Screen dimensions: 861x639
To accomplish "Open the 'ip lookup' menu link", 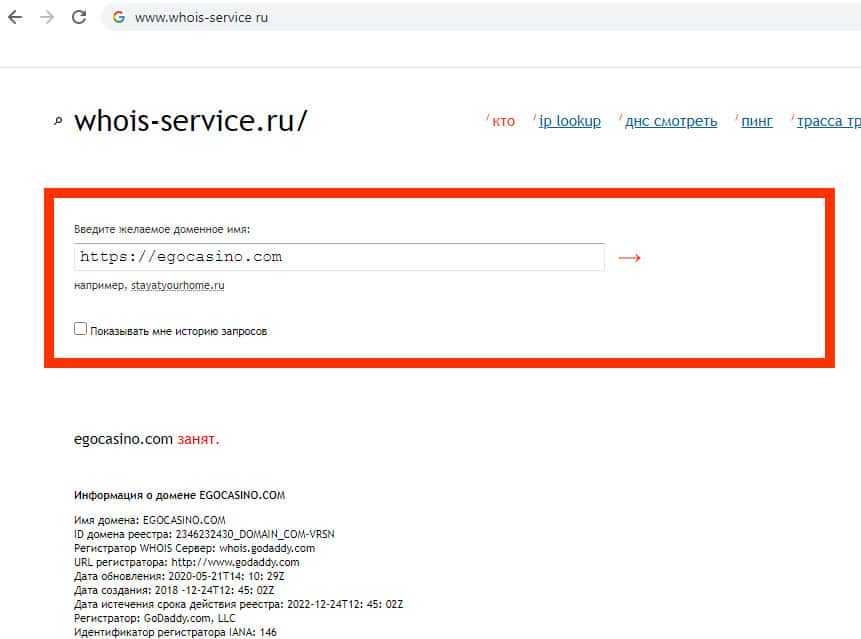I will click(569, 121).
